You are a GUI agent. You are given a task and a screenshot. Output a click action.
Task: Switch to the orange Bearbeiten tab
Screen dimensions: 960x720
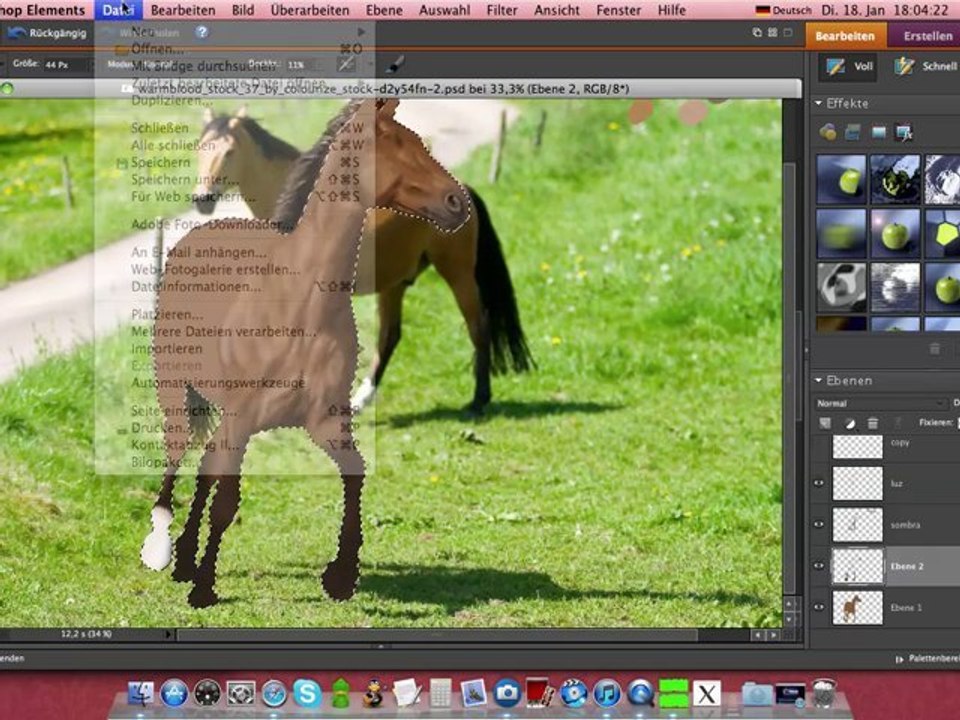(x=845, y=36)
